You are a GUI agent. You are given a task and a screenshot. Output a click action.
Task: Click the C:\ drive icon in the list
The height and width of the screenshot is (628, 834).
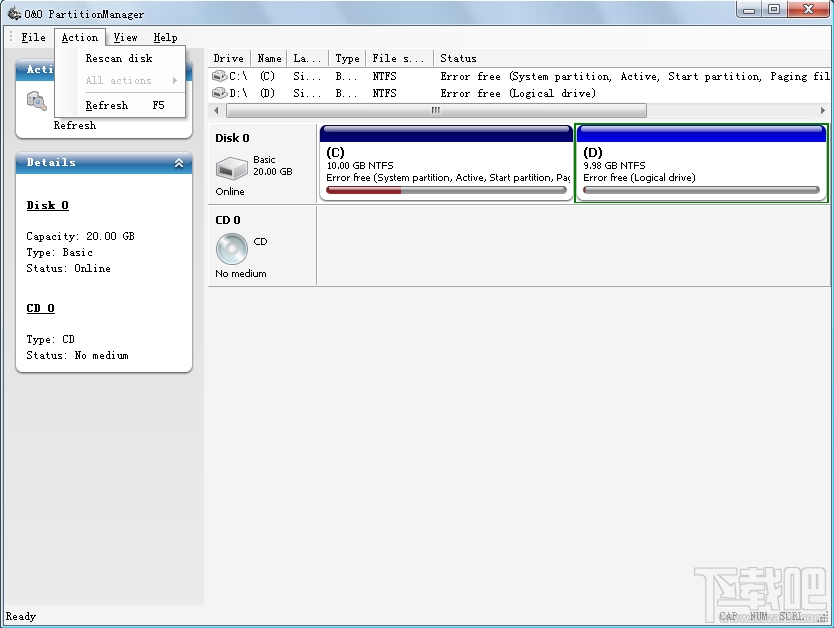pyautogui.click(x=218, y=76)
